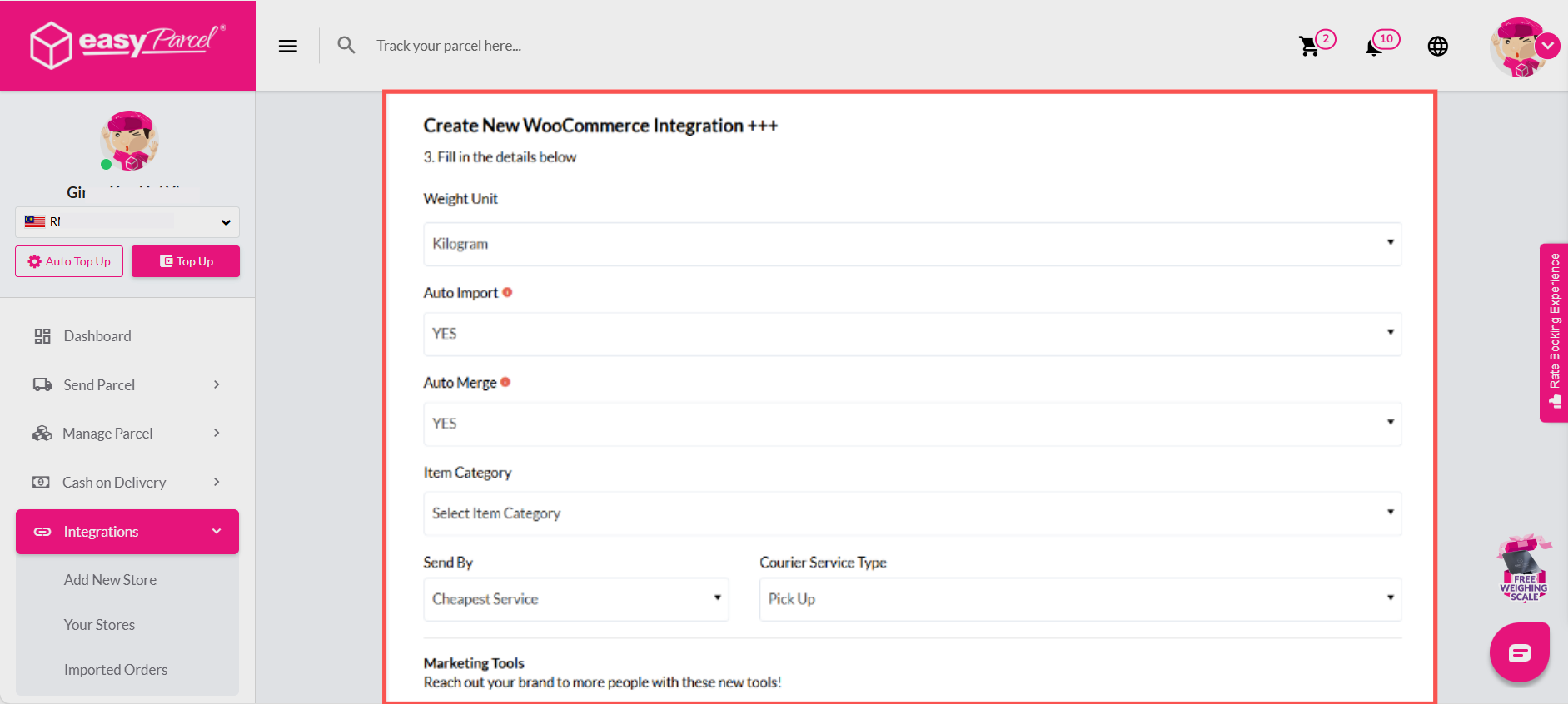Viewport: 1568px width, 704px height.
Task: Open the top-right profile avatar
Action: (x=1520, y=47)
